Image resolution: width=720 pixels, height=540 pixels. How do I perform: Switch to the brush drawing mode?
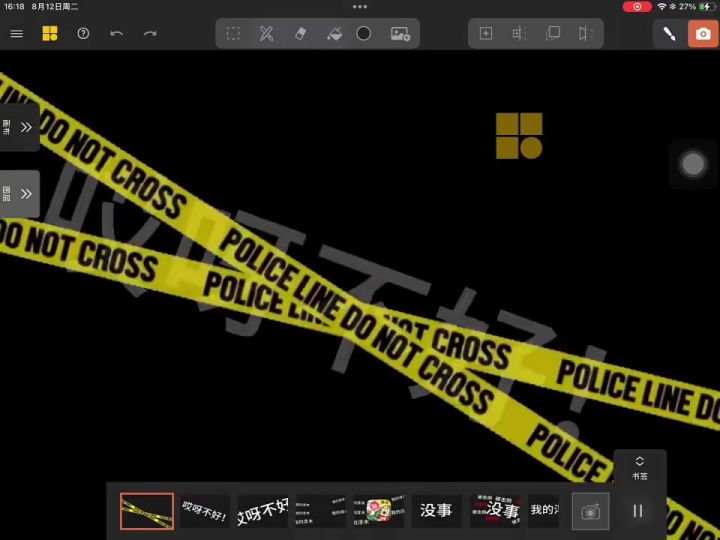[669, 34]
